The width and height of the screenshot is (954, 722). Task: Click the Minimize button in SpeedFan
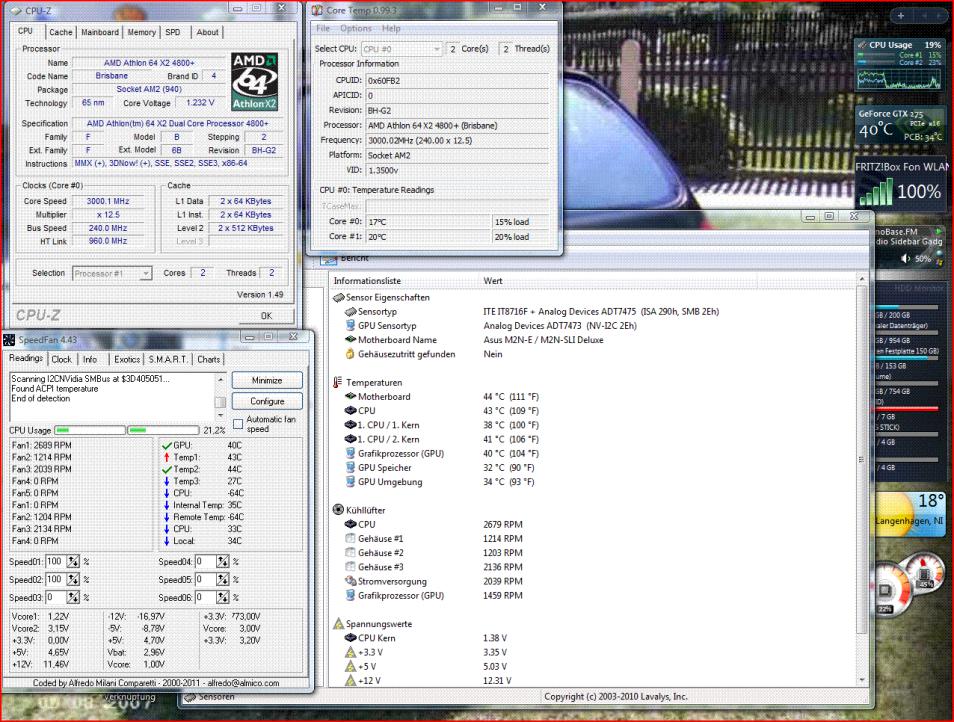point(267,380)
